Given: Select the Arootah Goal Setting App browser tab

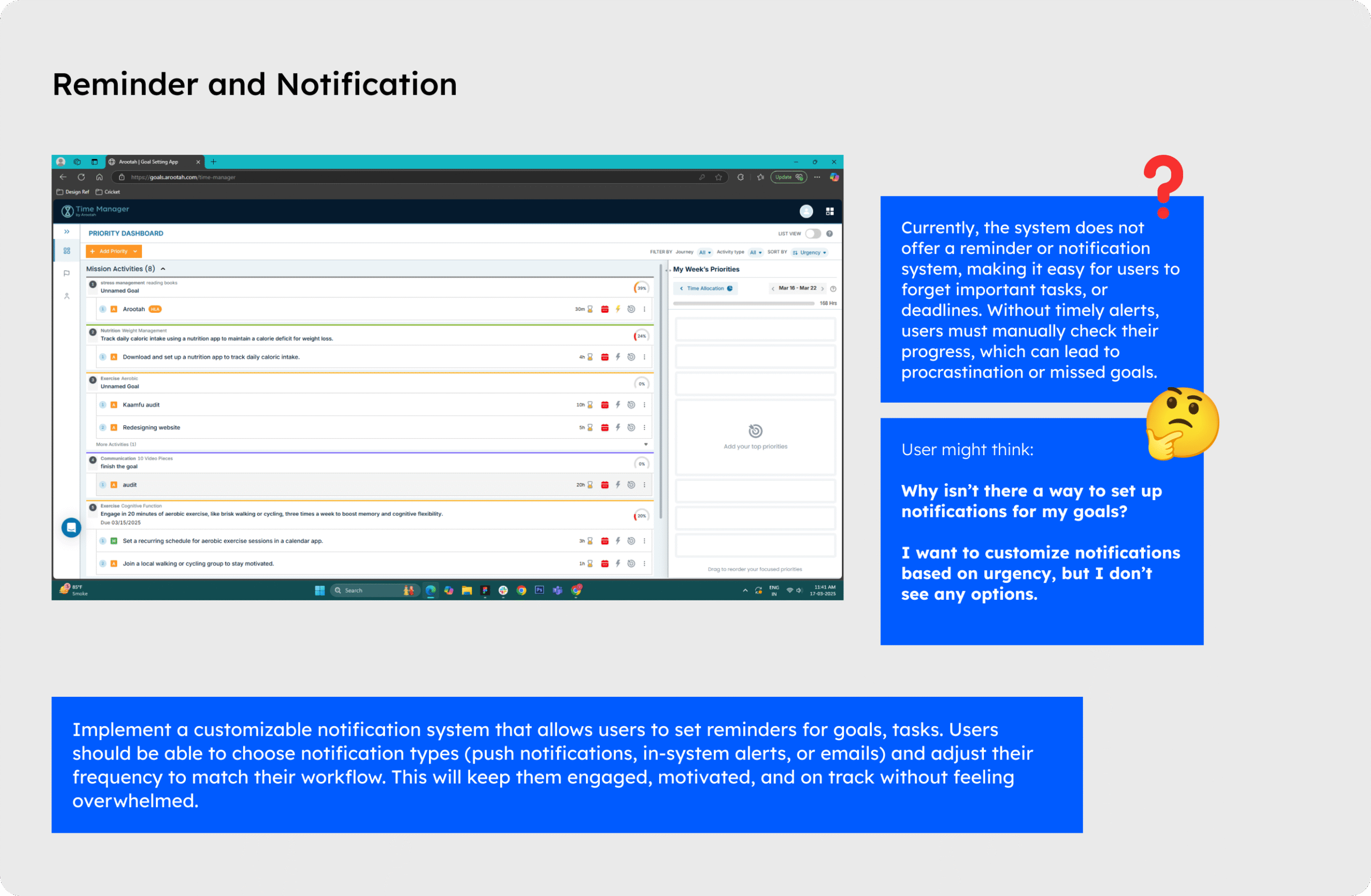Looking at the screenshot, I should (x=154, y=162).
